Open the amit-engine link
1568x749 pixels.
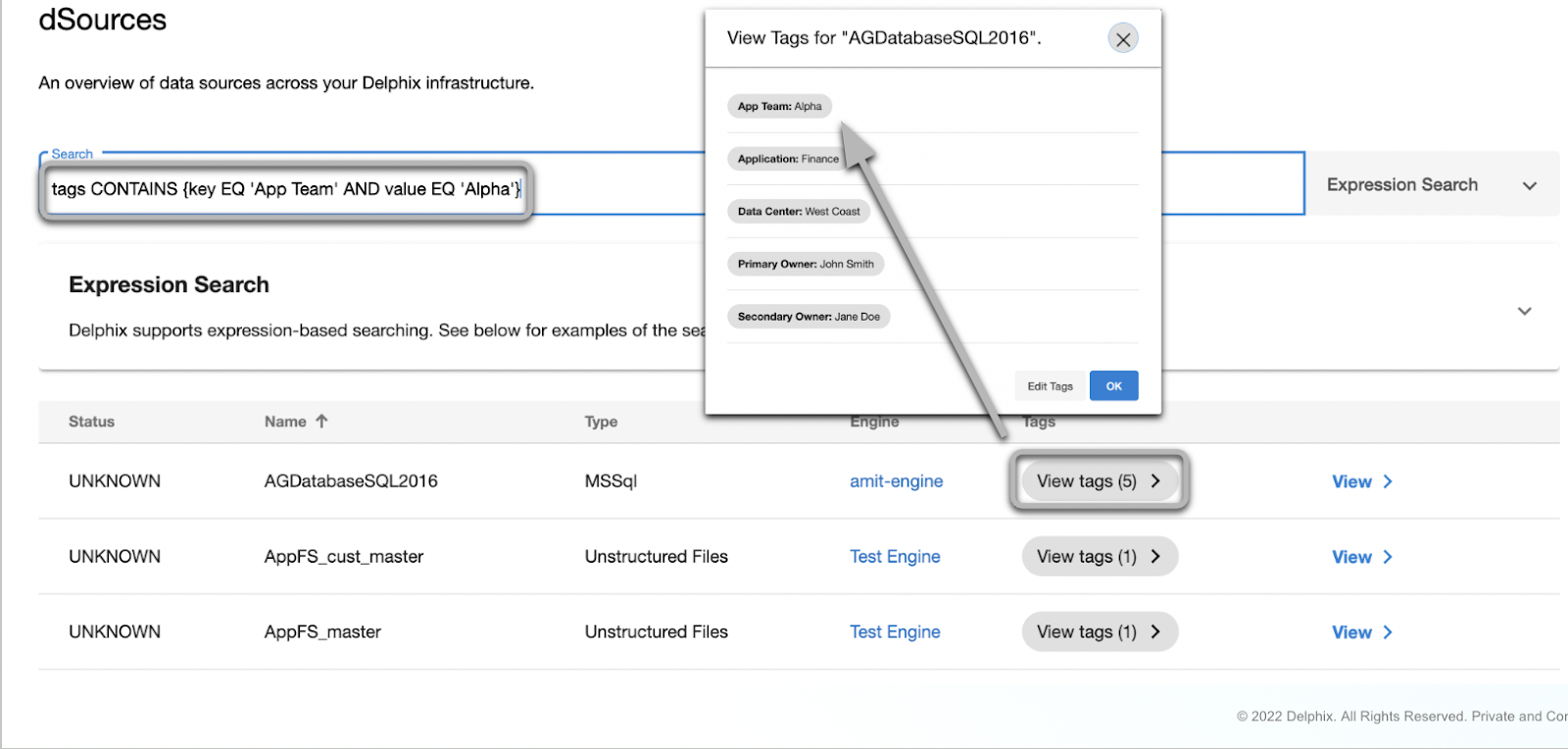896,481
